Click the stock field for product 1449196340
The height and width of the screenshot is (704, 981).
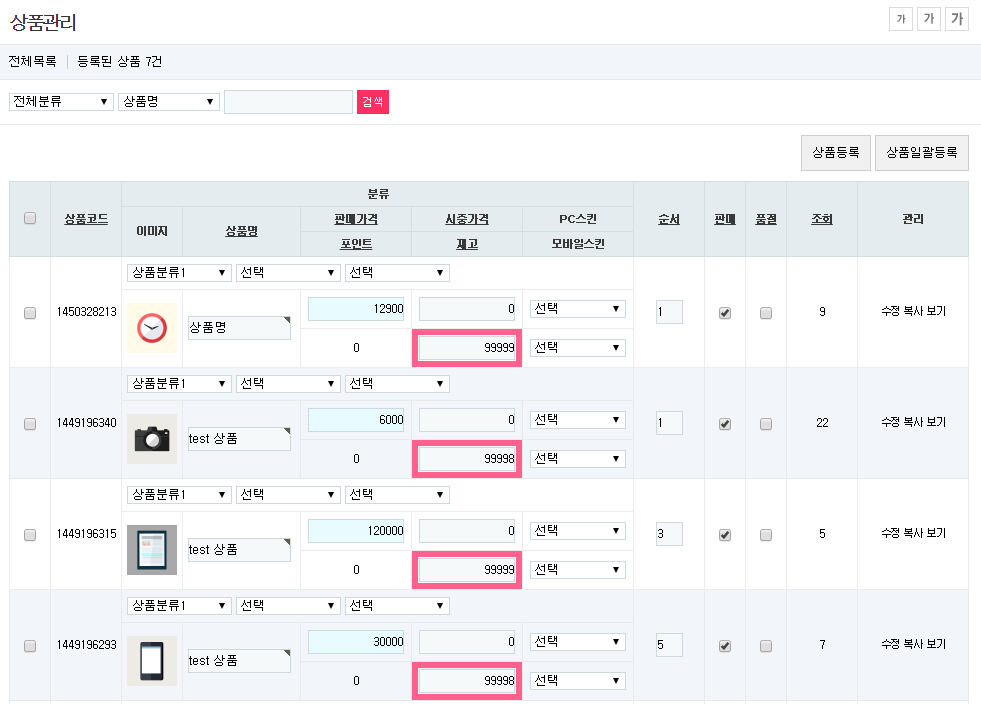tap(467, 459)
